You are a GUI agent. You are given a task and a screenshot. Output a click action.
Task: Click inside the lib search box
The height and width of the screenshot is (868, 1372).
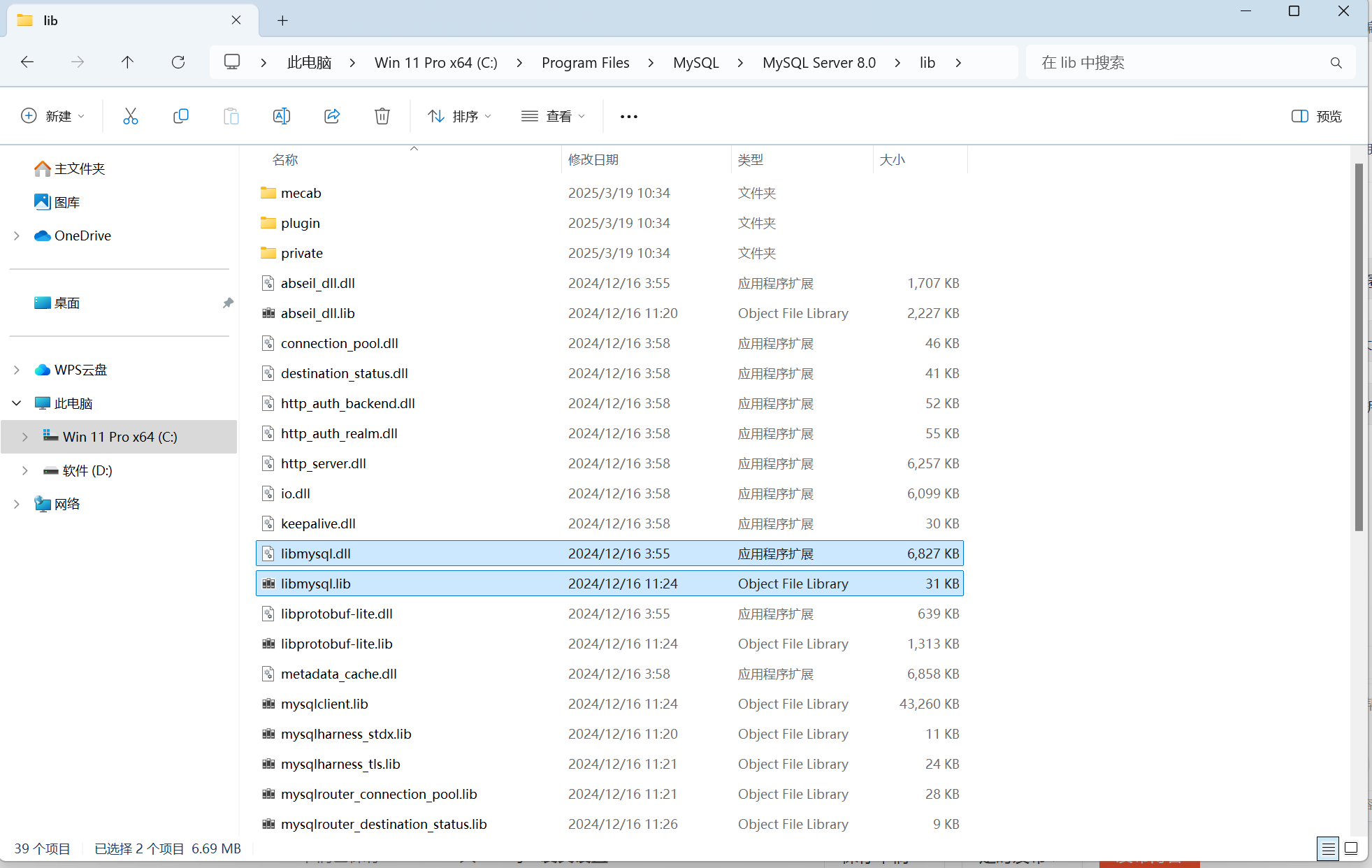click(1188, 62)
